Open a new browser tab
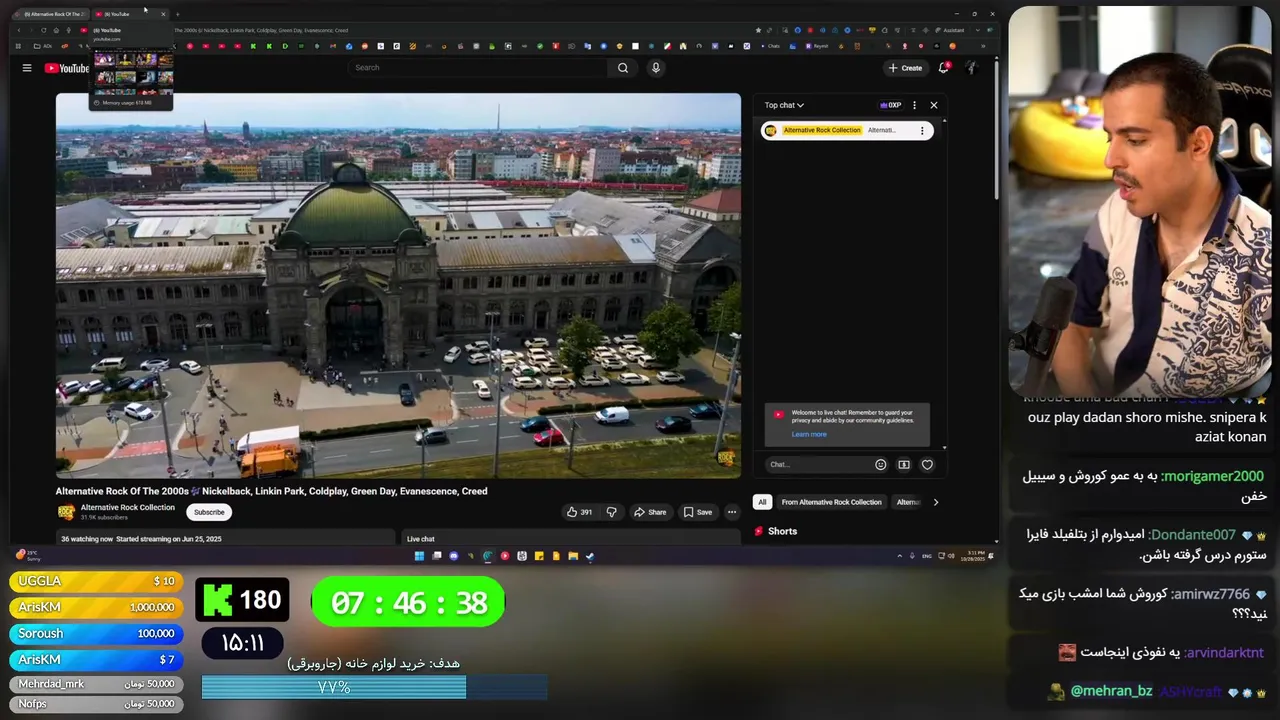This screenshot has height=720, width=1280. click(x=177, y=14)
